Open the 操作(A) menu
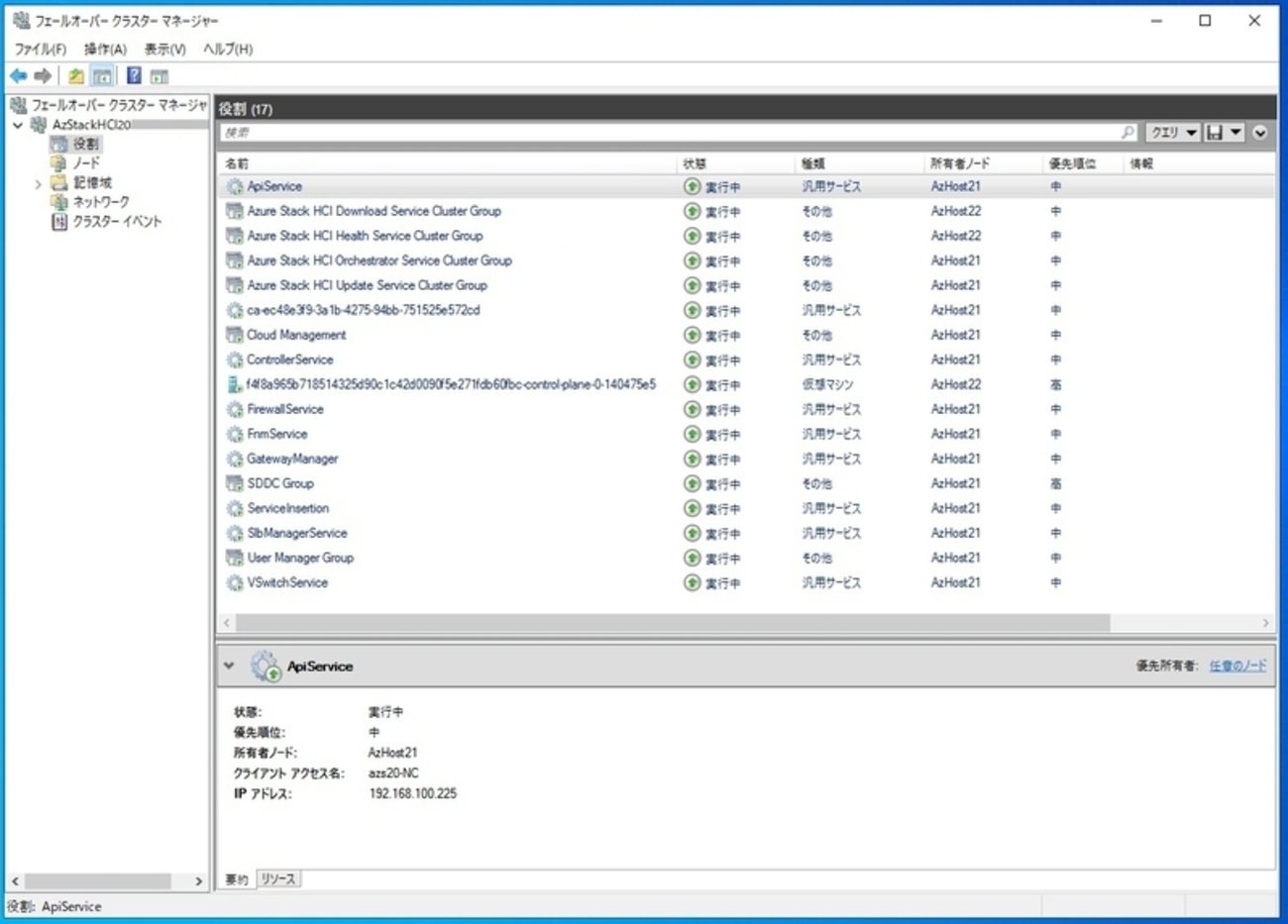1288x924 pixels. (x=105, y=49)
